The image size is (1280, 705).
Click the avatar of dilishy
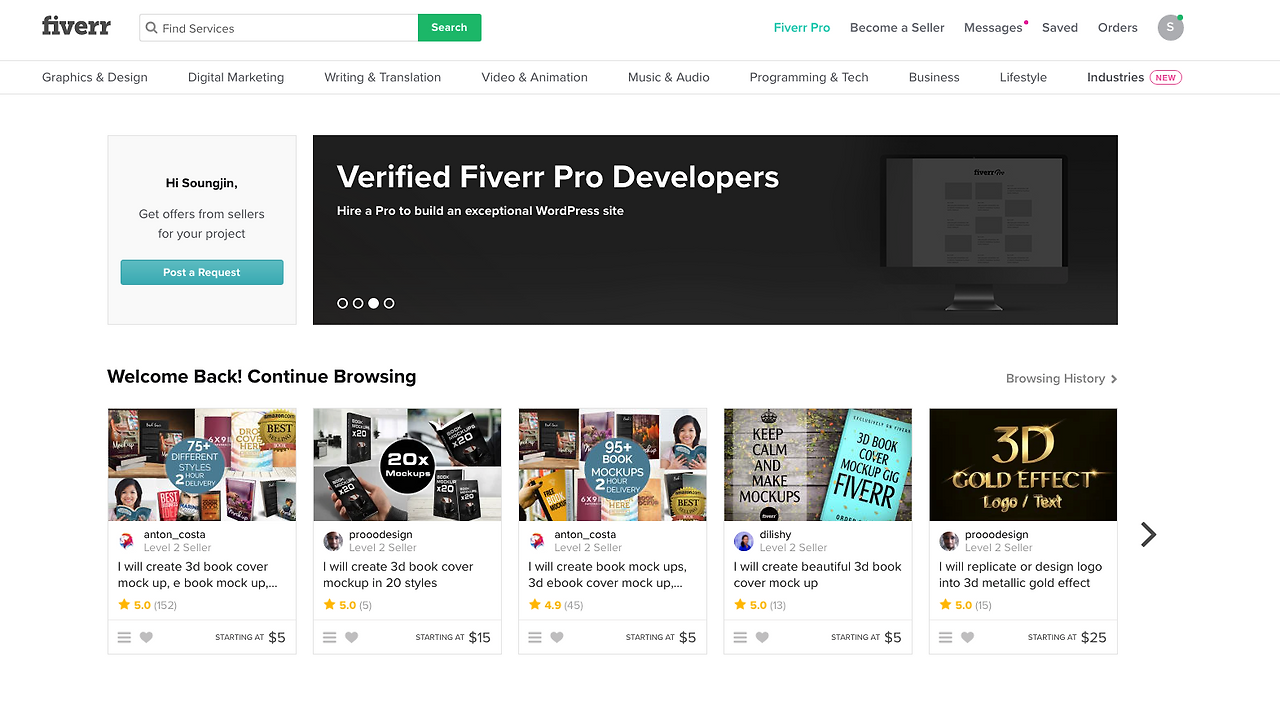tap(743, 541)
